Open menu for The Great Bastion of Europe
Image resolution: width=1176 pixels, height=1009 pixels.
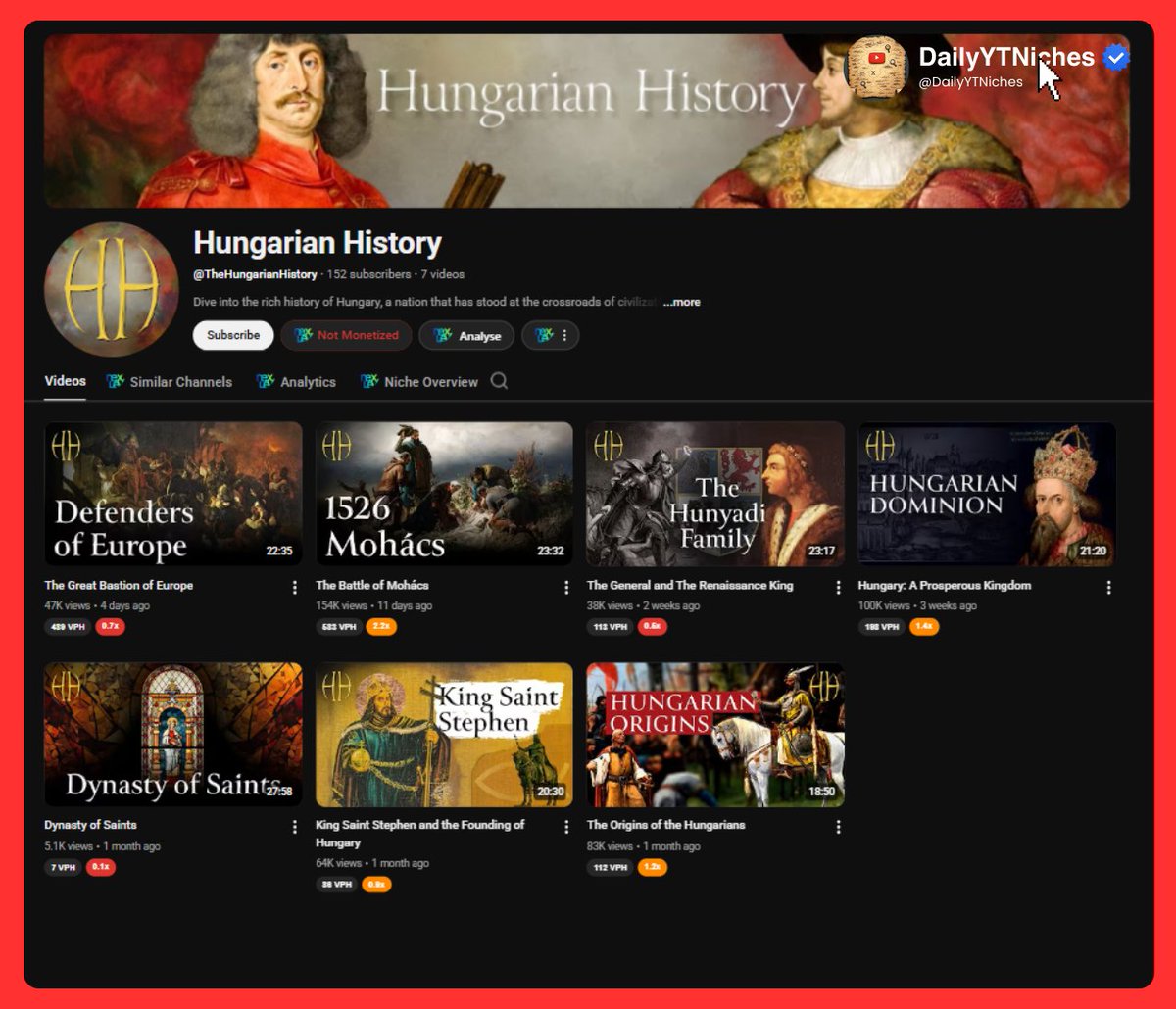295,588
